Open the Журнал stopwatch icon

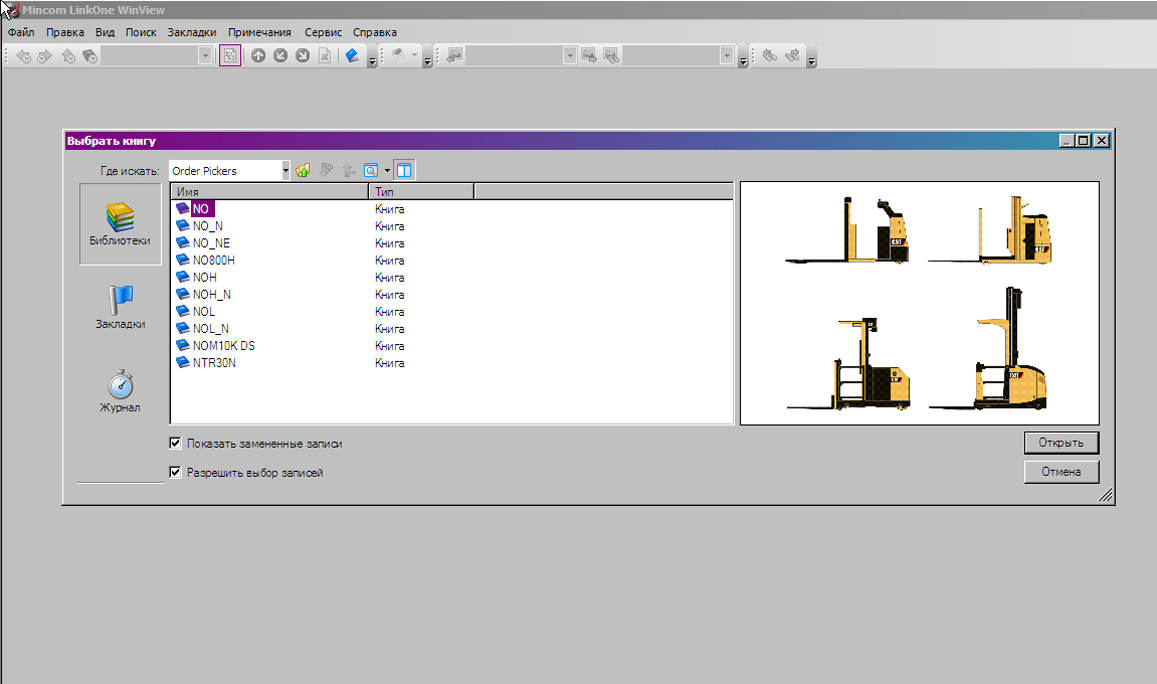tap(120, 390)
